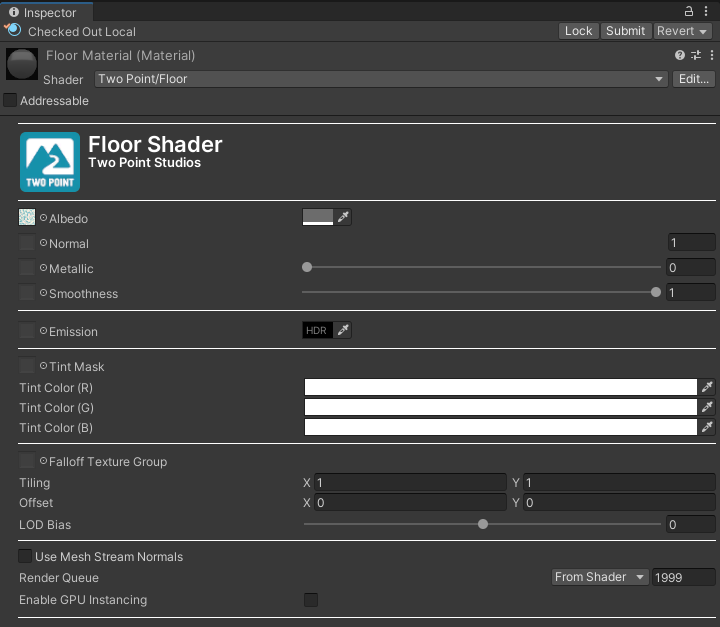Open the material help reference icon

(x=680, y=55)
